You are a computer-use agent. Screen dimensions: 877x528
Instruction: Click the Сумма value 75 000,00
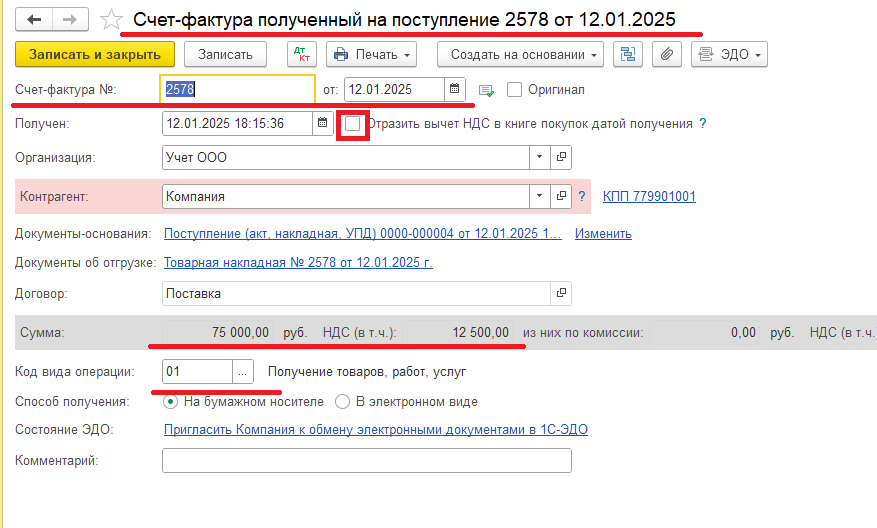(218, 333)
